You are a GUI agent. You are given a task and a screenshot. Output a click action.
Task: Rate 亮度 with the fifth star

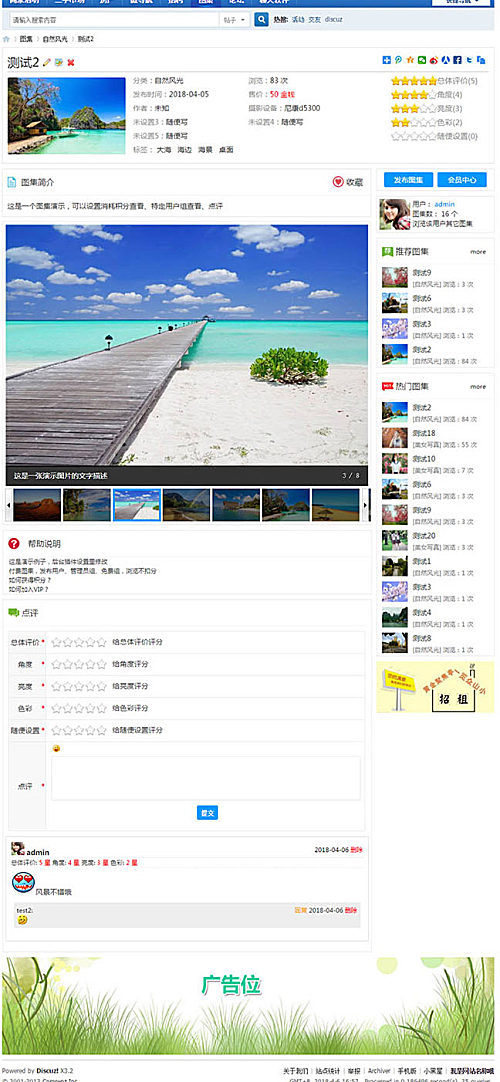pyautogui.click(x=101, y=686)
